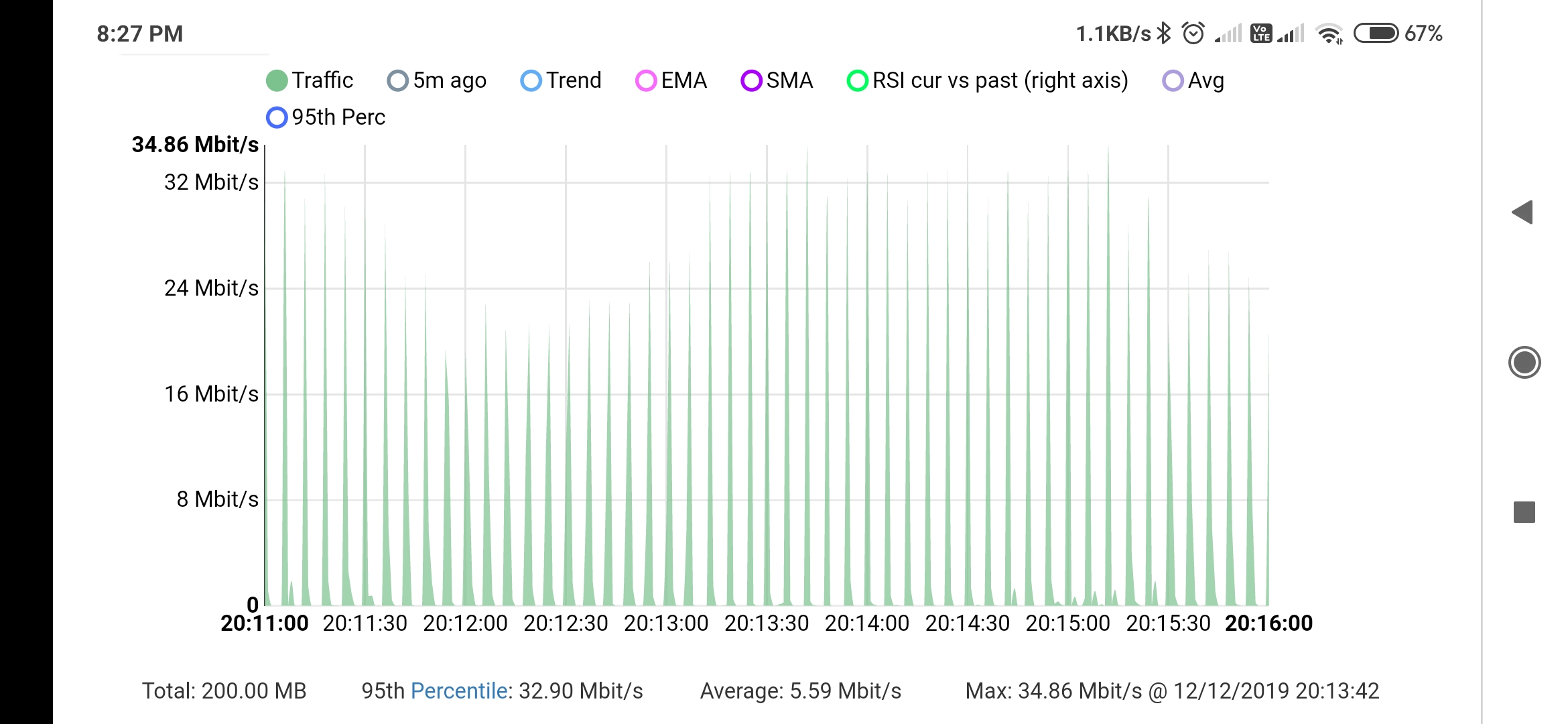Enable the 95th Perc series
This screenshot has width=1568, height=724.
click(x=326, y=117)
